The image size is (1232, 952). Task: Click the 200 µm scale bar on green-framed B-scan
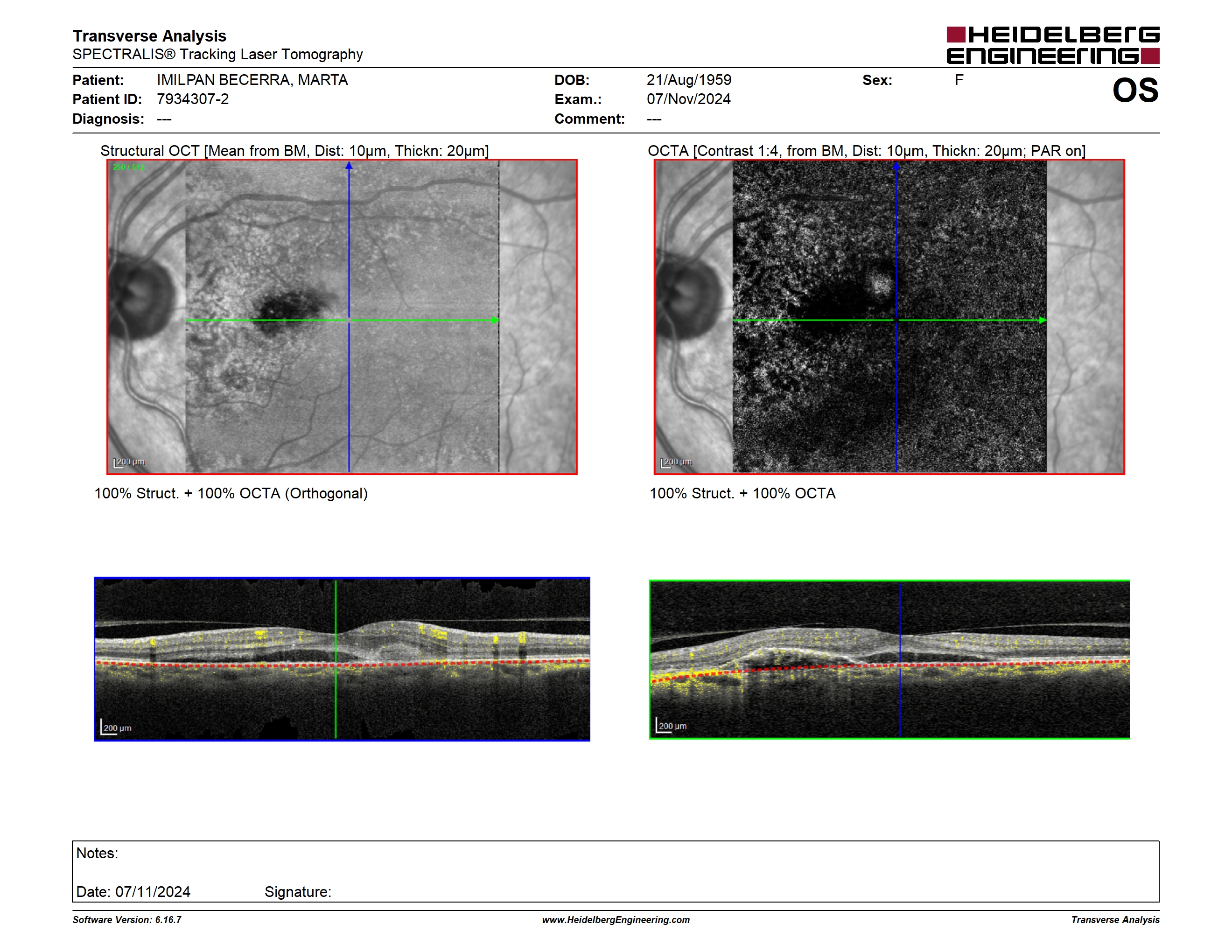coord(671,725)
